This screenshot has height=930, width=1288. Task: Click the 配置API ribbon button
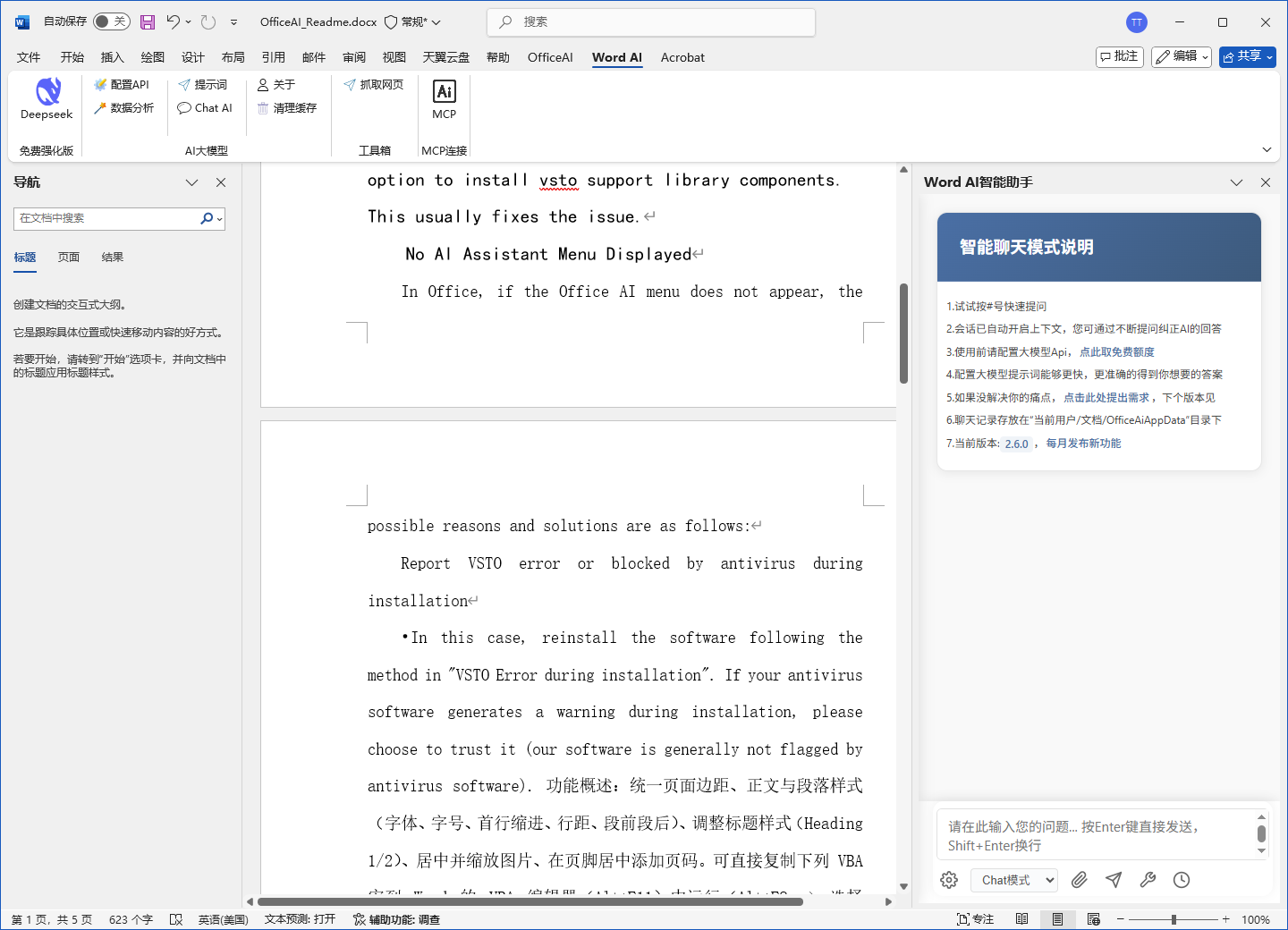[x=122, y=85]
